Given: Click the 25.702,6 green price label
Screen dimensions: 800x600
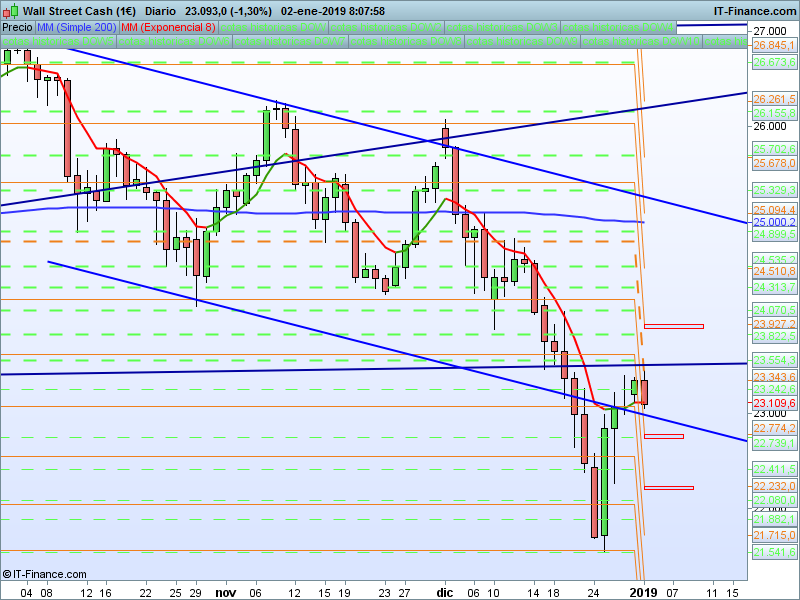Looking at the screenshot, I should pos(774,149).
